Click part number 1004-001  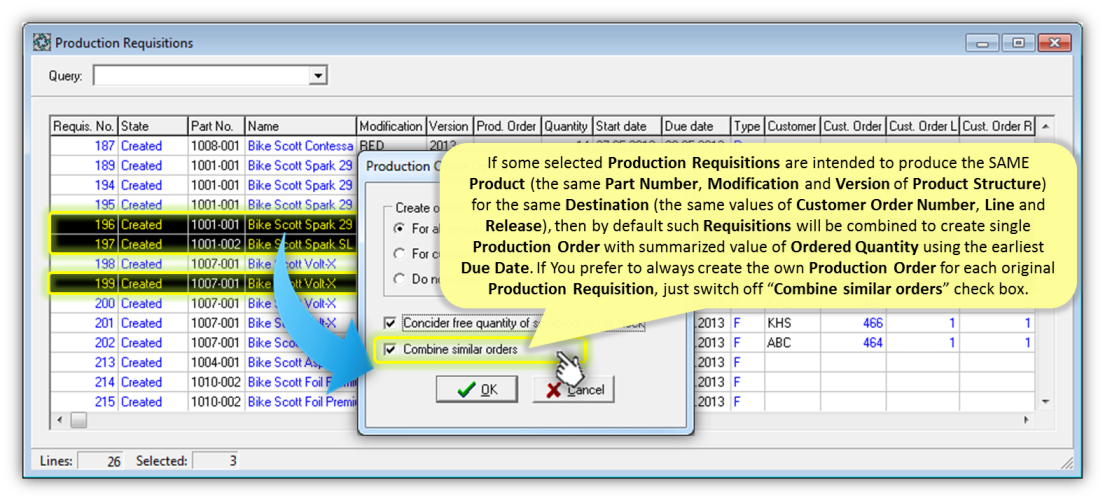(x=216, y=363)
